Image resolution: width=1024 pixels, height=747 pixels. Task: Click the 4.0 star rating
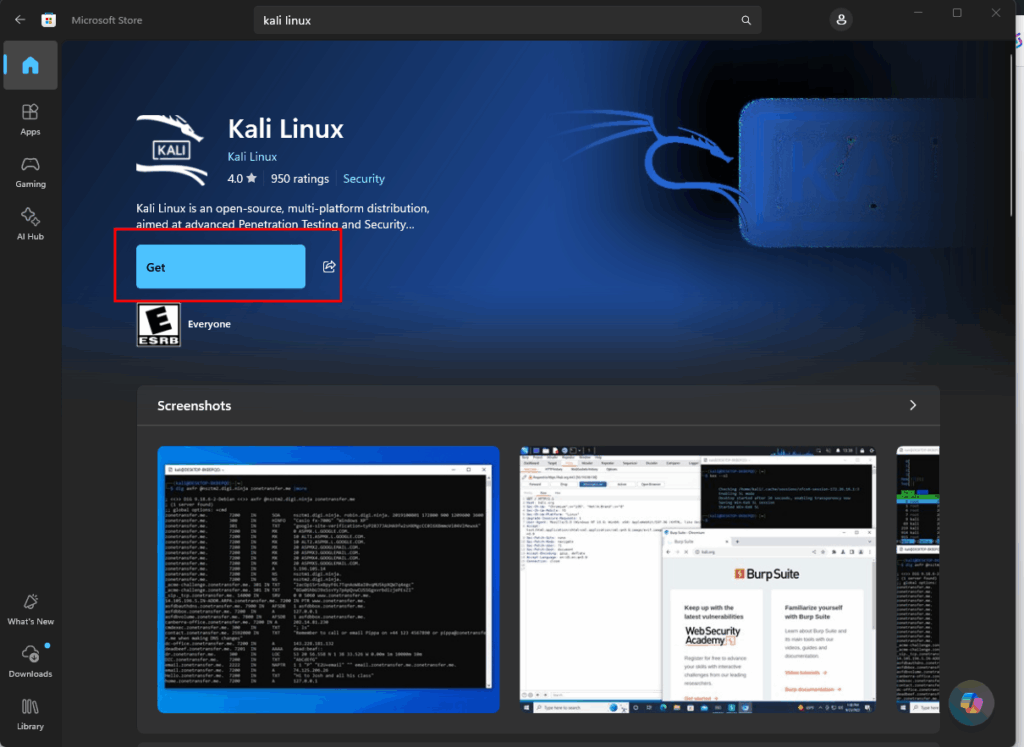pos(242,179)
